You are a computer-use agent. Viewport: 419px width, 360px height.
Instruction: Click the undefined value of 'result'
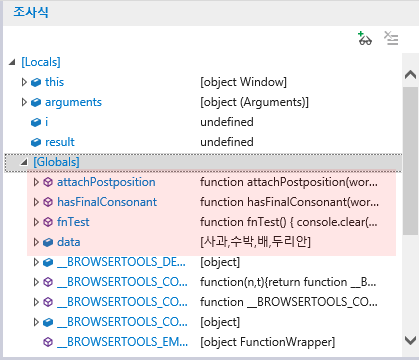[x=227, y=142]
